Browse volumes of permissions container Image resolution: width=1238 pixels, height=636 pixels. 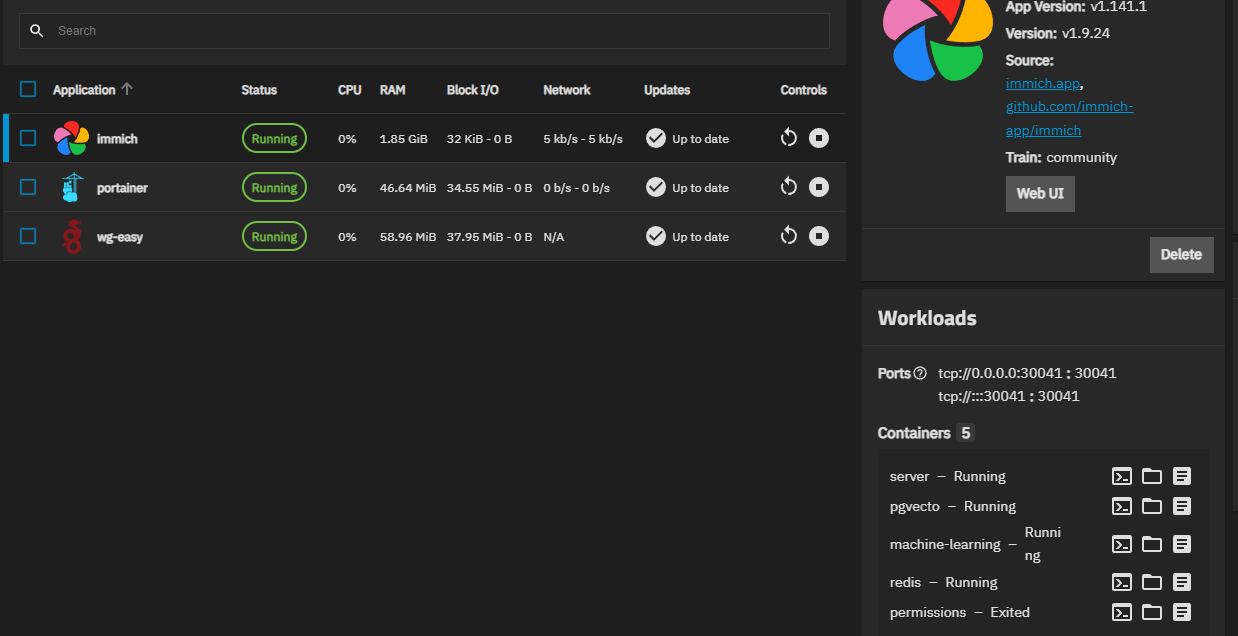1152,612
